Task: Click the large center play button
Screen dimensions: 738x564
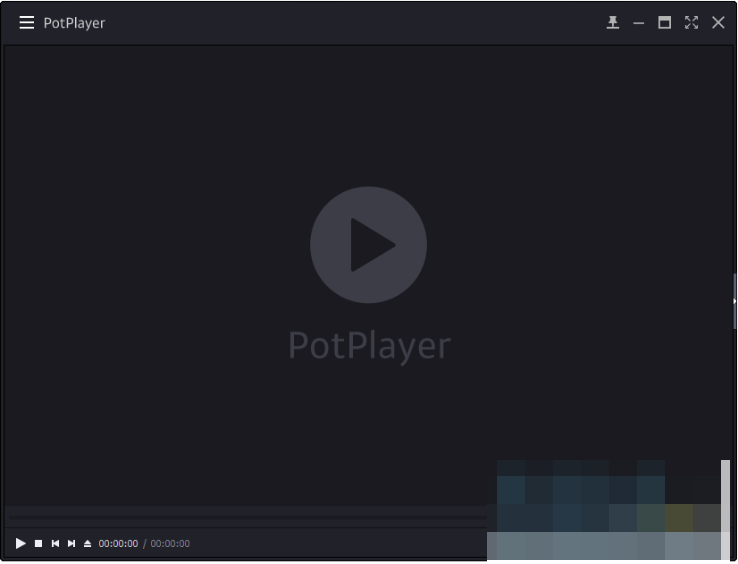Action: pos(368,245)
